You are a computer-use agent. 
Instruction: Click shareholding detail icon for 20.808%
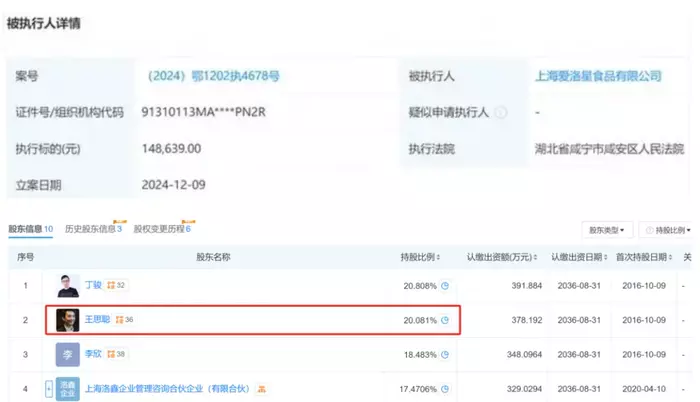pyautogui.click(x=445, y=286)
